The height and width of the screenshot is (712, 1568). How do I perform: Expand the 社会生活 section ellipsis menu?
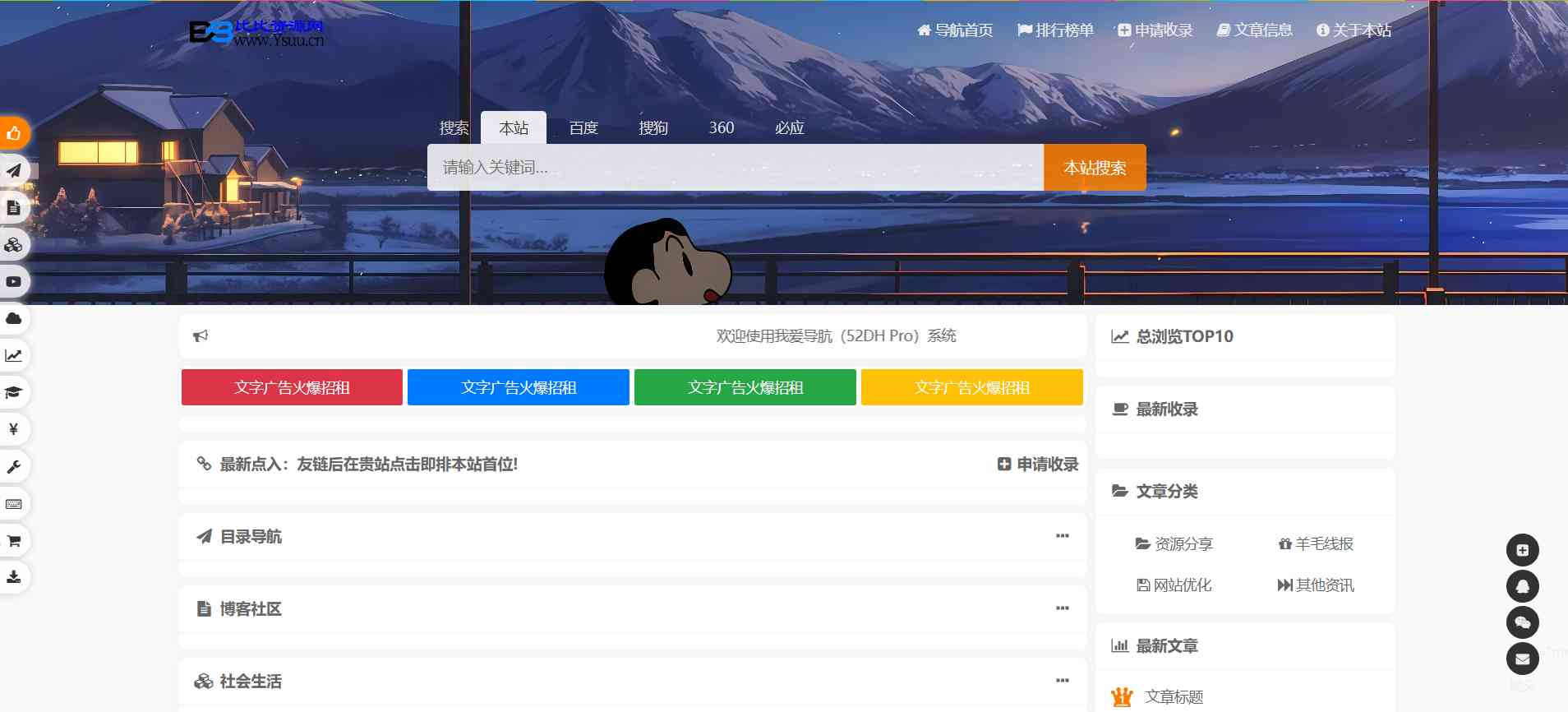[1062, 681]
